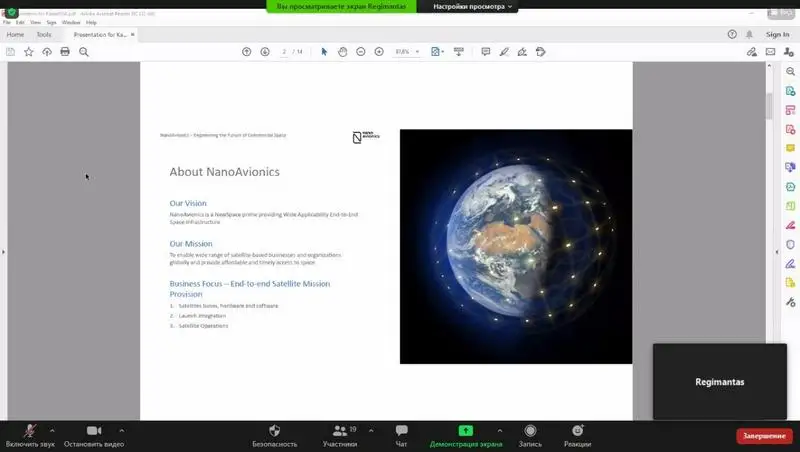Open the Help menu

pyautogui.click(x=91, y=22)
